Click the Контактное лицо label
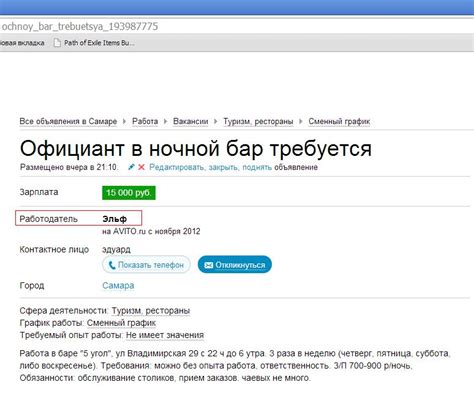Viewport: 474px width, 393px height. click(x=54, y=249)
